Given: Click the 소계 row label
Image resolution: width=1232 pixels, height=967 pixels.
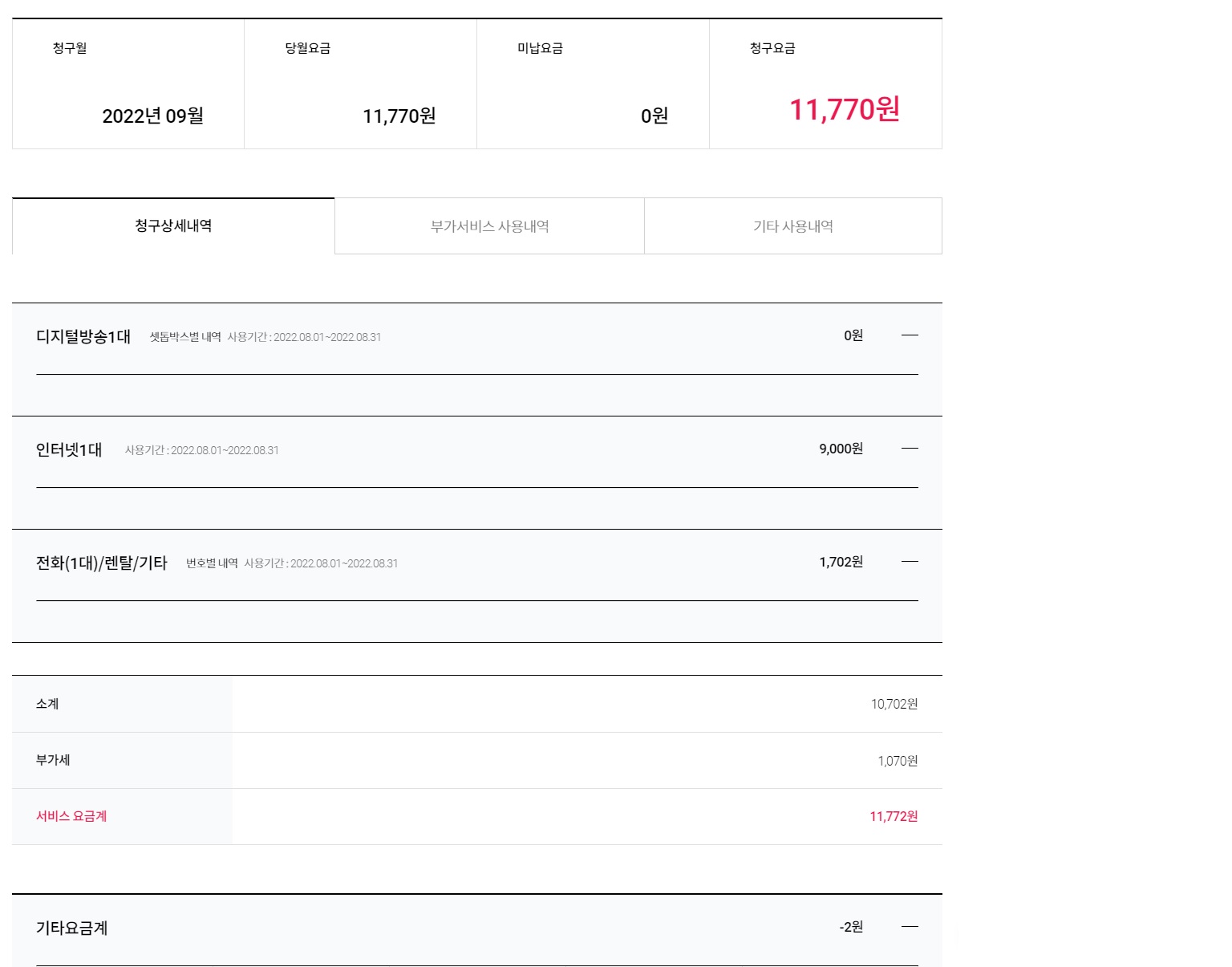Looking at the screenshot, I should [x=47, y=704].
